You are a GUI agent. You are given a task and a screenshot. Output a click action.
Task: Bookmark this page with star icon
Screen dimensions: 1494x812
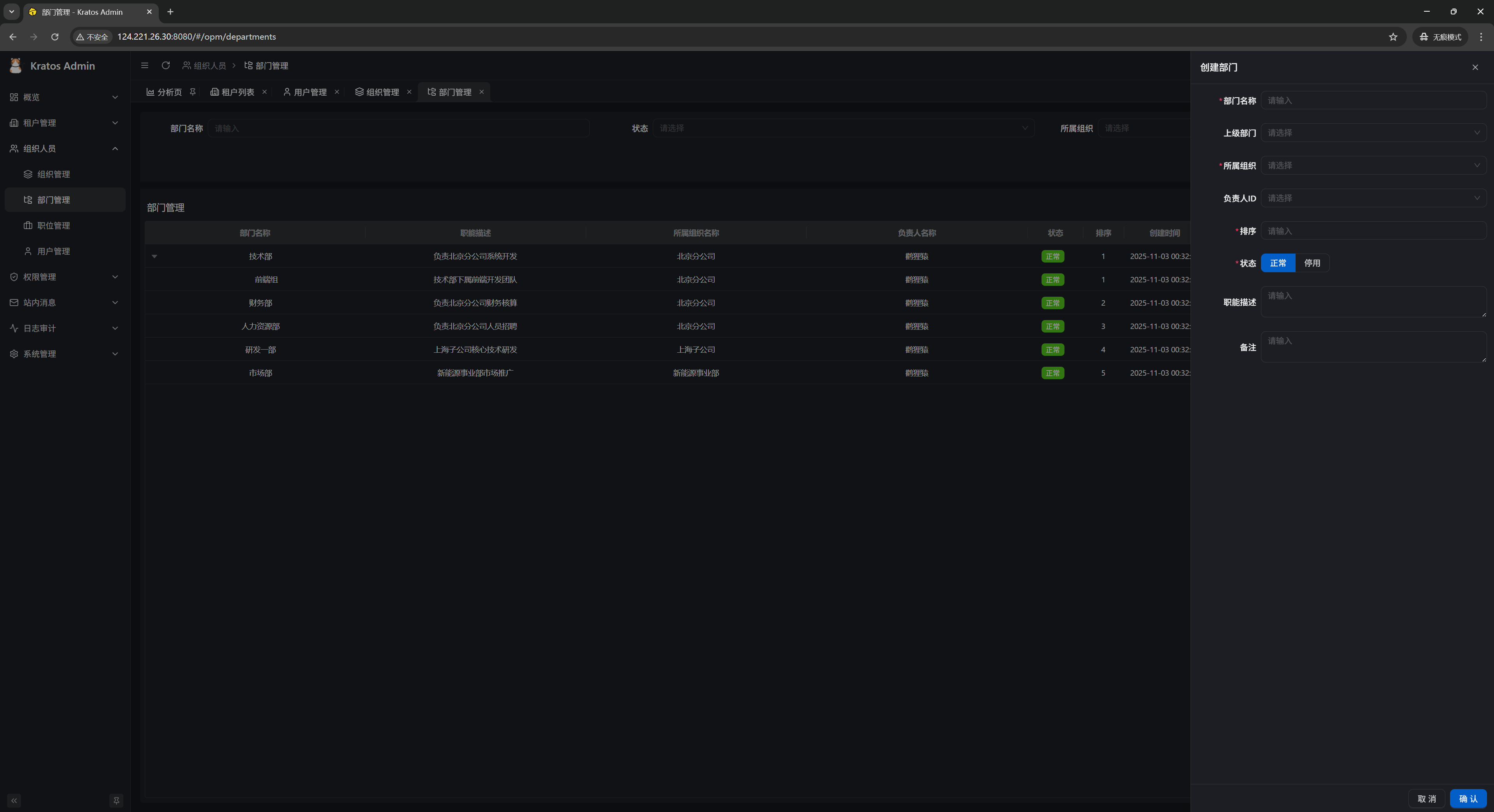click(x=1392, y=37)
